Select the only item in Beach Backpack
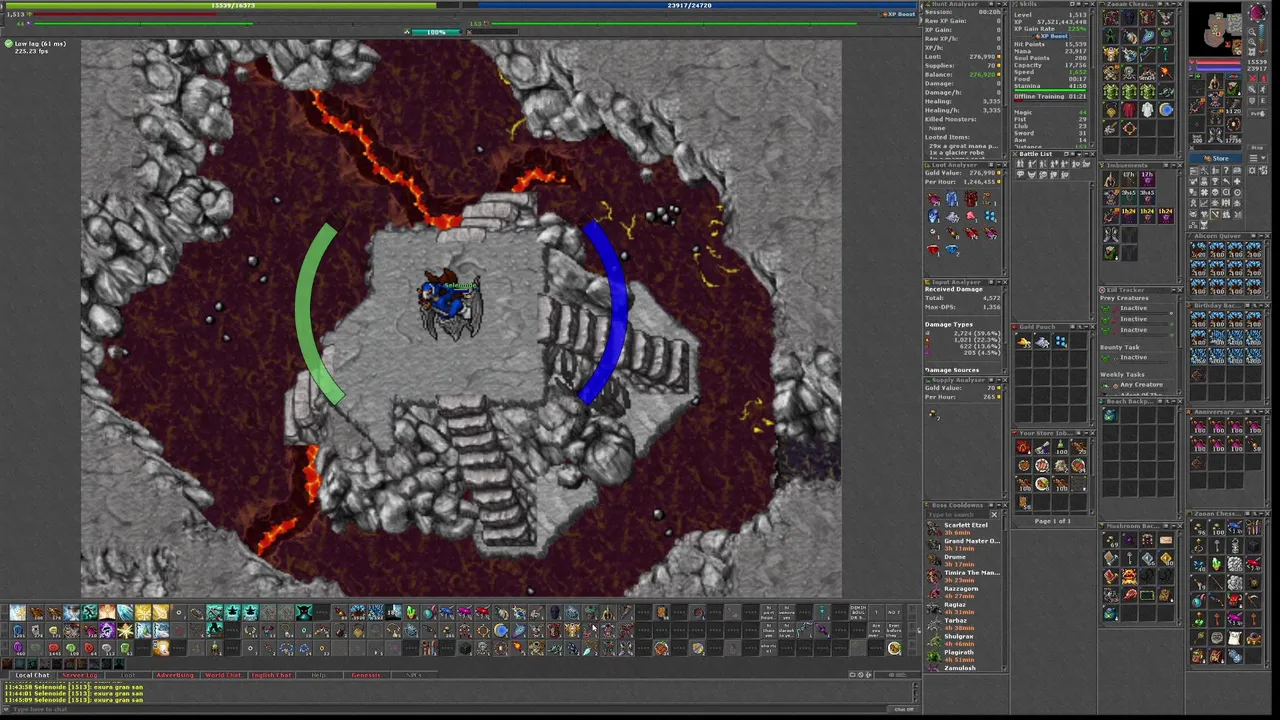This screenshot has height=720, width=1280. pos(1110,414)
